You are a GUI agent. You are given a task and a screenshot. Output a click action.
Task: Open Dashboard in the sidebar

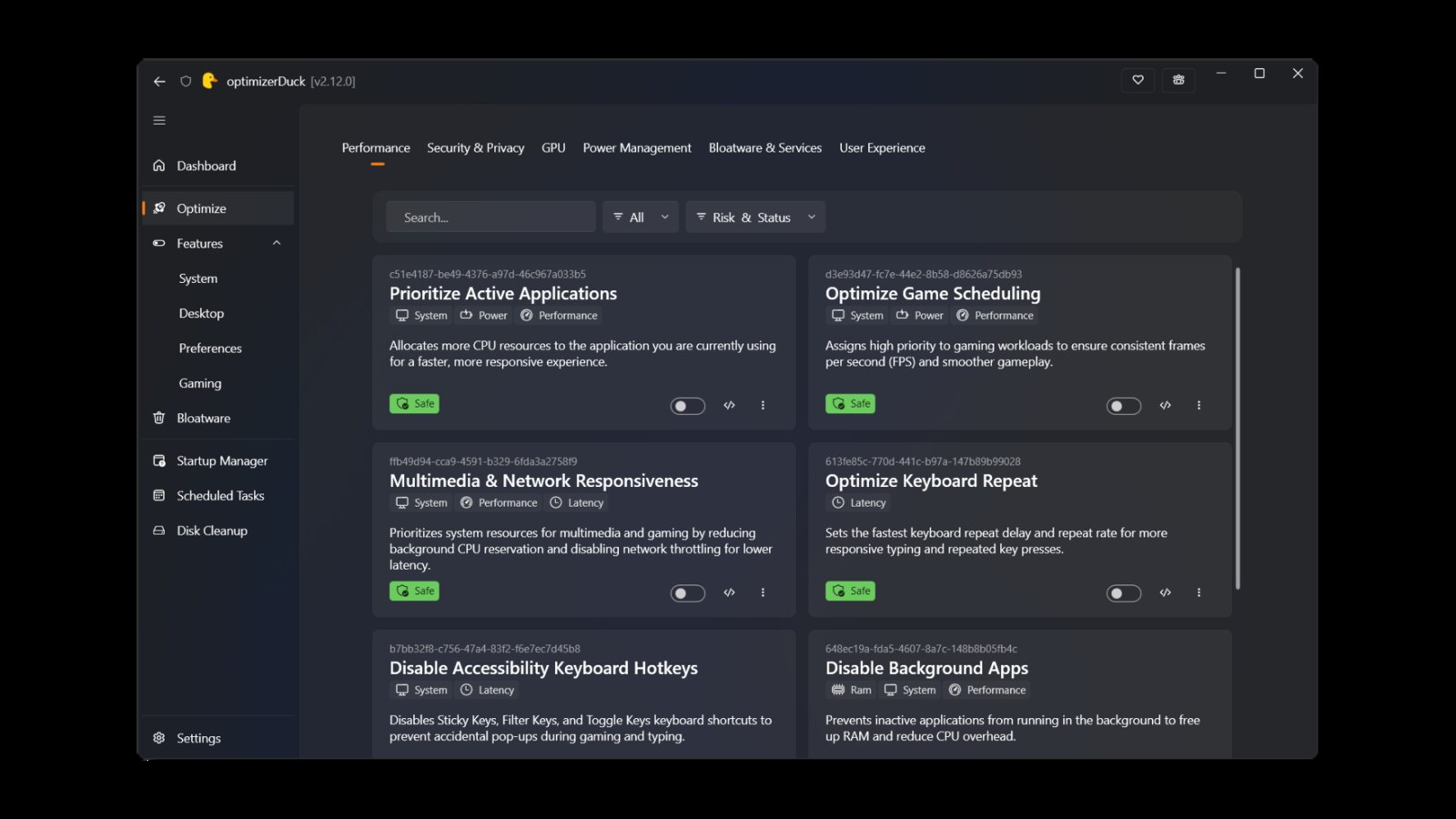[218, 166]
